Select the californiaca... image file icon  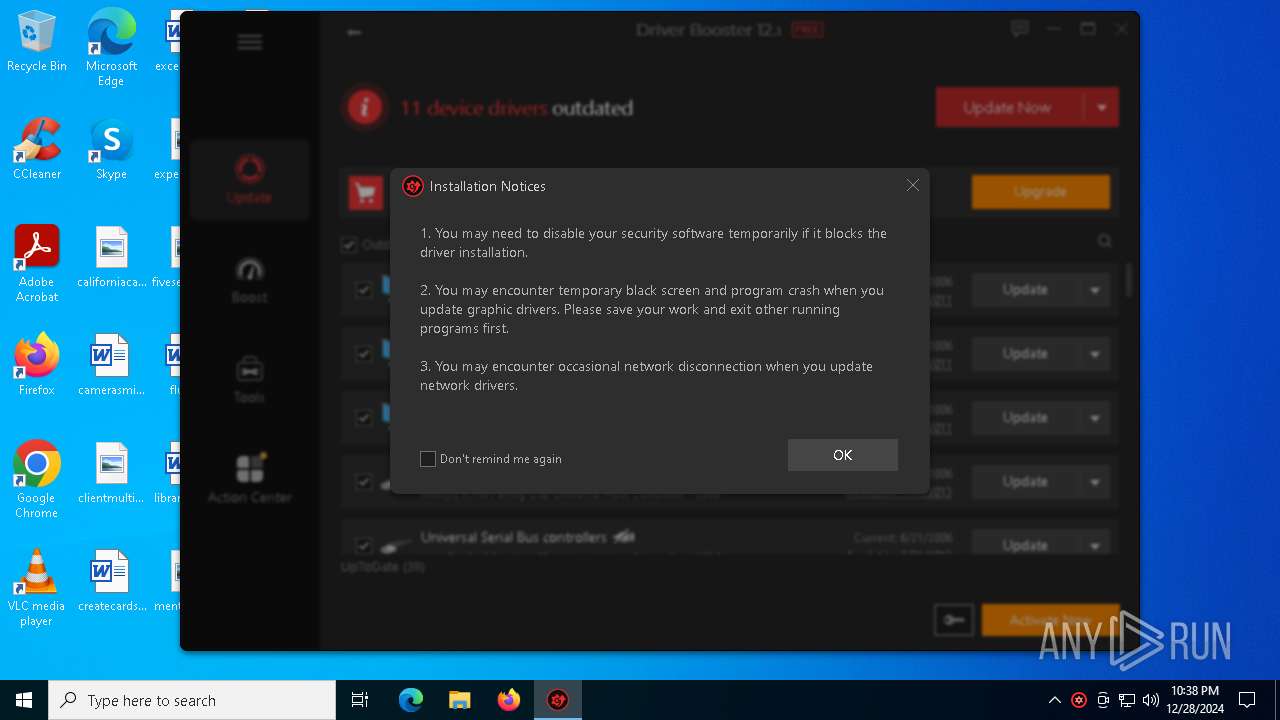click(x=111, y=258)
